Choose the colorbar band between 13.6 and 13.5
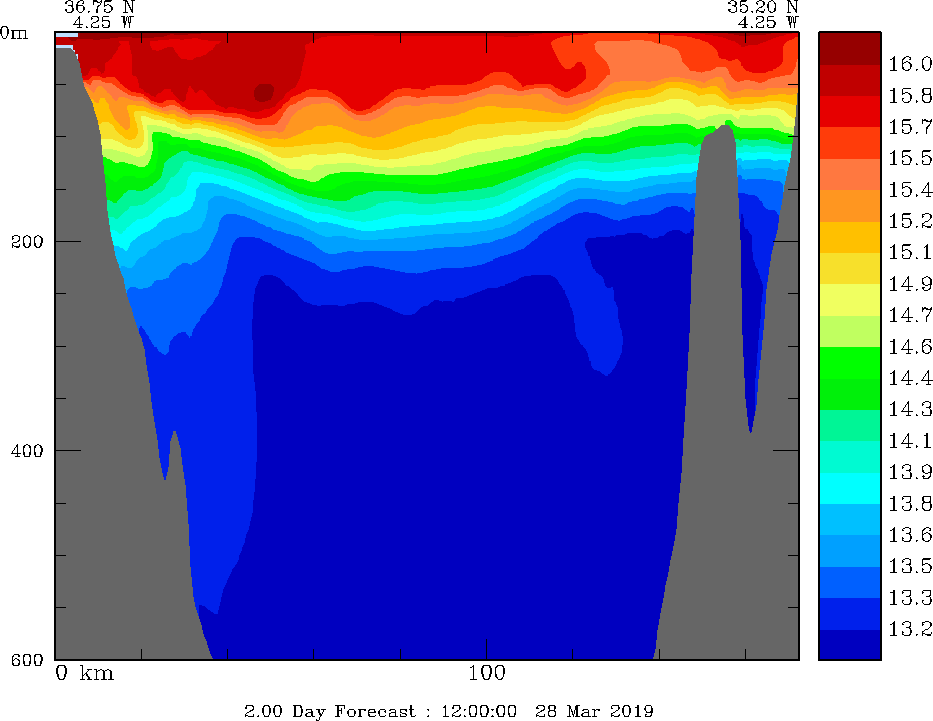 coord(850,551)
